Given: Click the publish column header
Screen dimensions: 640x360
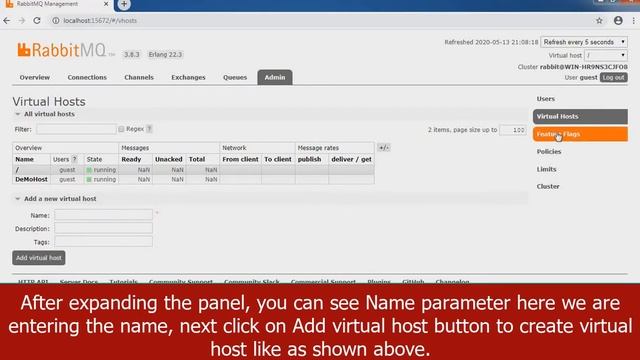Looking at the screenshot, I should pyautogui.click(x=309, y=159).
